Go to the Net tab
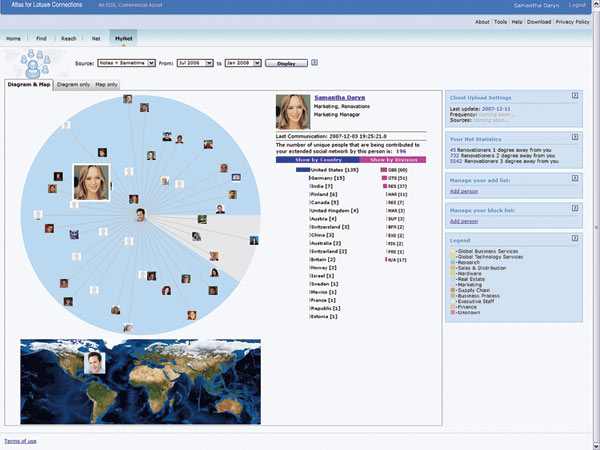600x450 pixels. [96, 39]
